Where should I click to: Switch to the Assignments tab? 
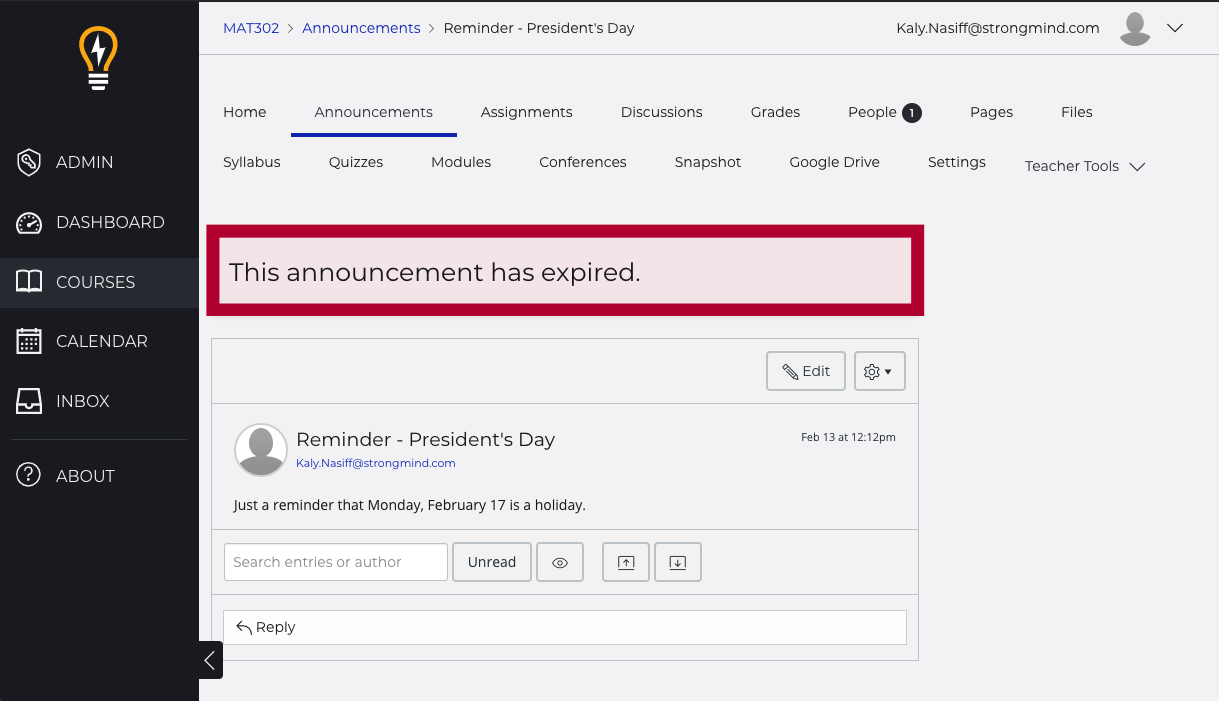click(x=526, y=112)
